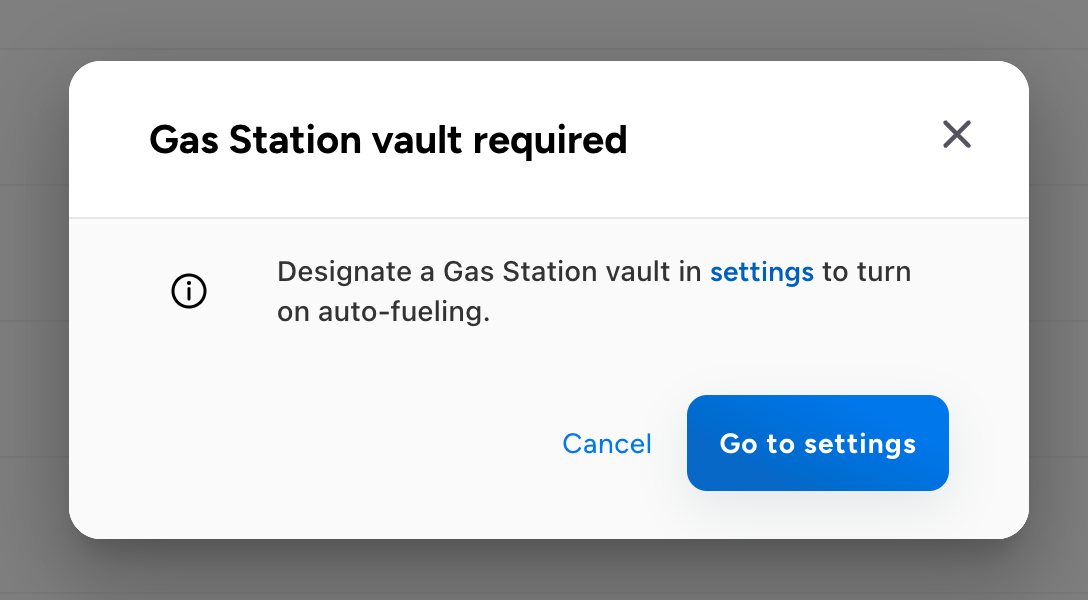
Task: Click empty footer area left of Cancel
Action: (312, 444)
